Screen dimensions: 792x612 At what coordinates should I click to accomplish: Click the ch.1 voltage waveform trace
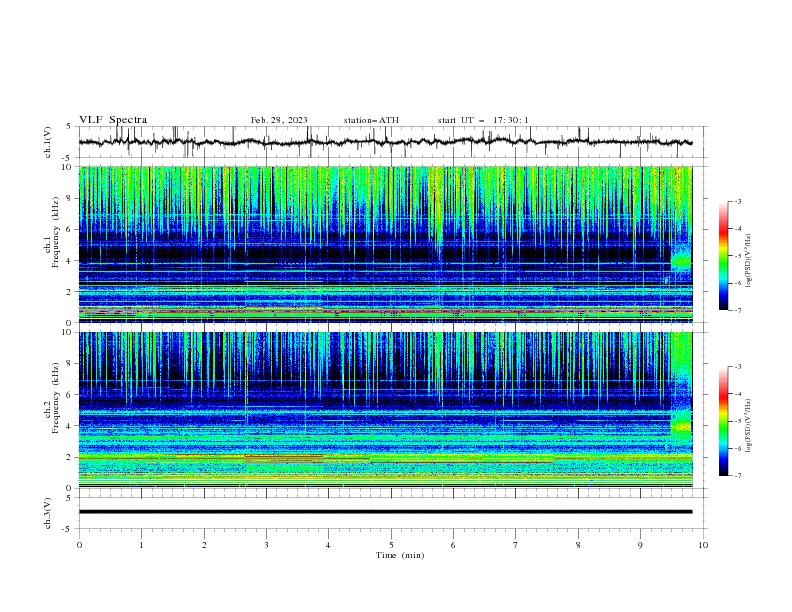[x=385, y=142]
